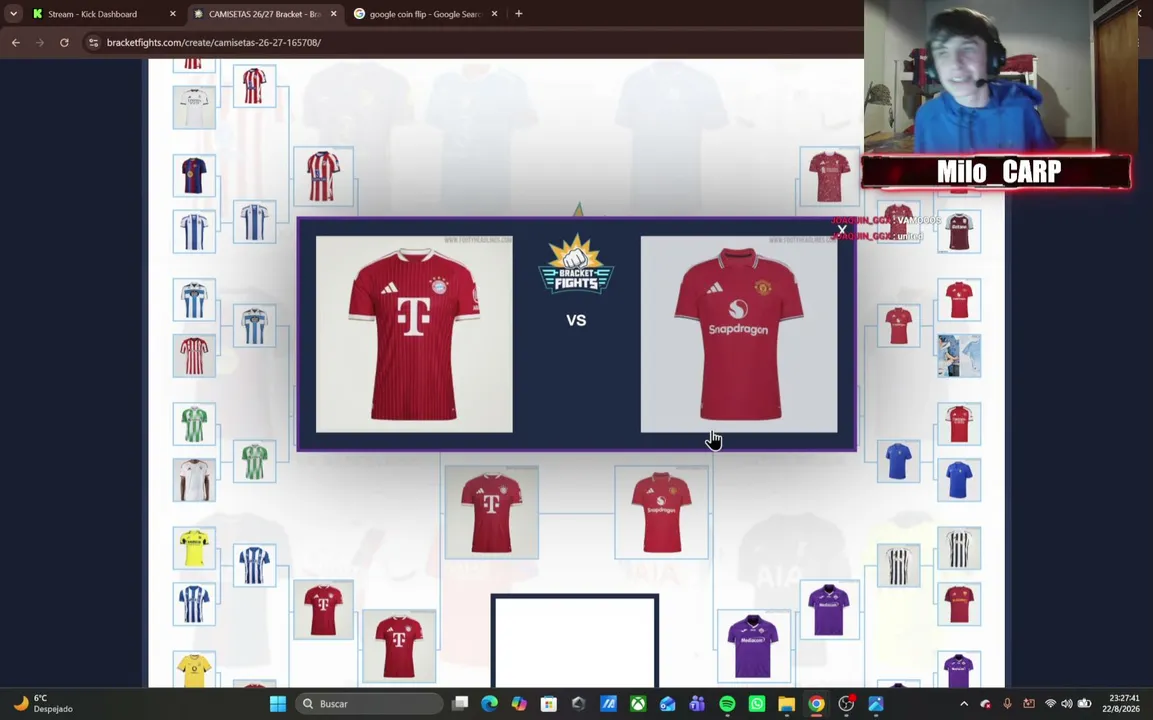Select the denim-blue photo thumbnail on right side
The width and height of the screenshot is (1153, 720).
959,356
